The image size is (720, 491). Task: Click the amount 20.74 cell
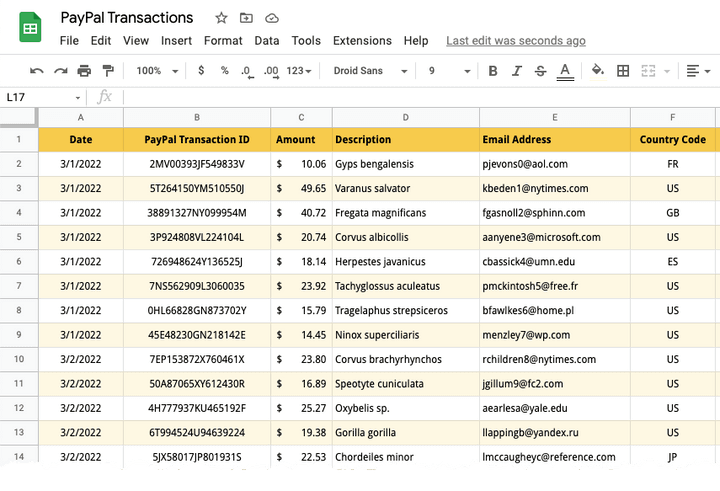tap(301, 237)
